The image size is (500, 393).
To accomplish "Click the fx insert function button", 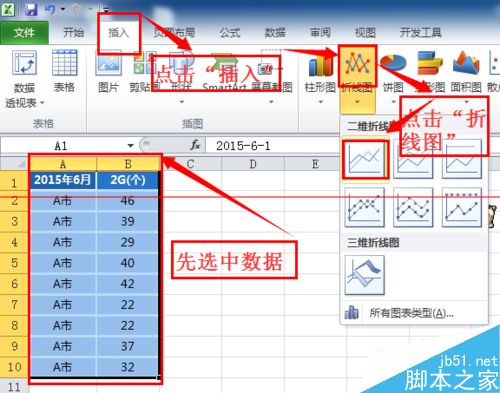I will coord(195,145).
